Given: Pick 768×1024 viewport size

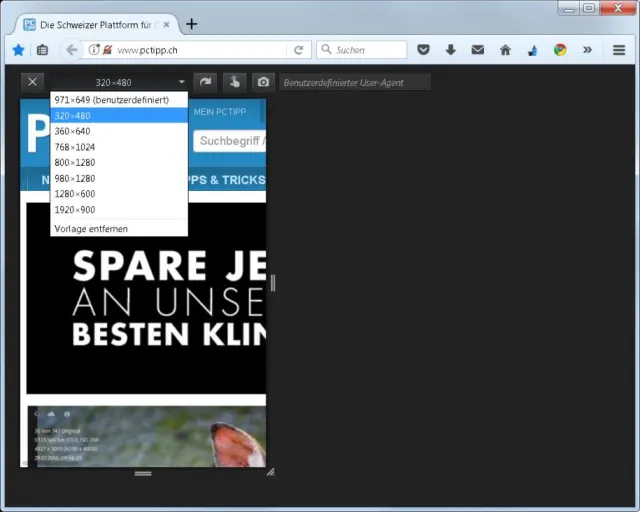Looking at the screenshot, I should tap(75, 147).
